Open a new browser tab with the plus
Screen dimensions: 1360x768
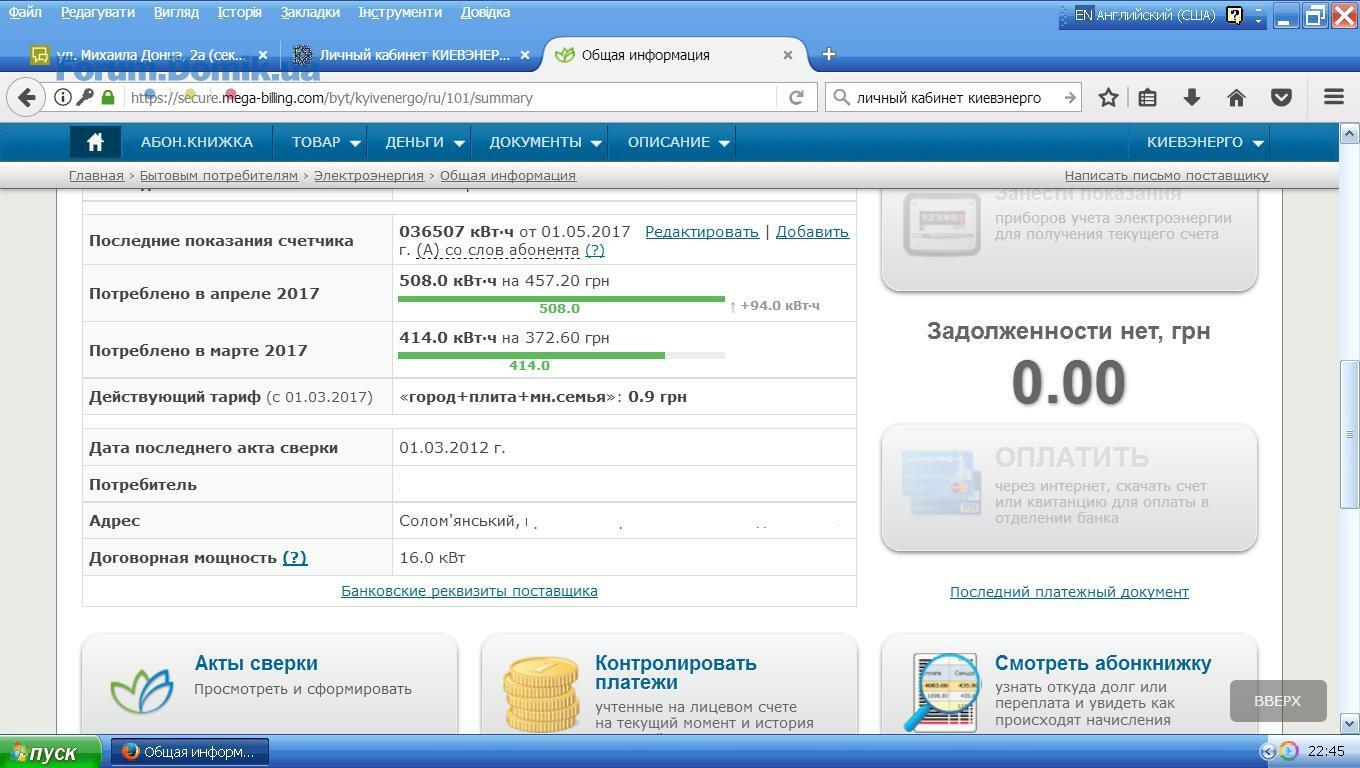coord(828,54)
